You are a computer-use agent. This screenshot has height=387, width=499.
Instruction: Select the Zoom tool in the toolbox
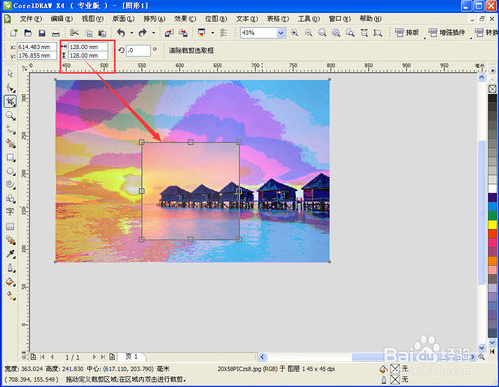point(10,116)
